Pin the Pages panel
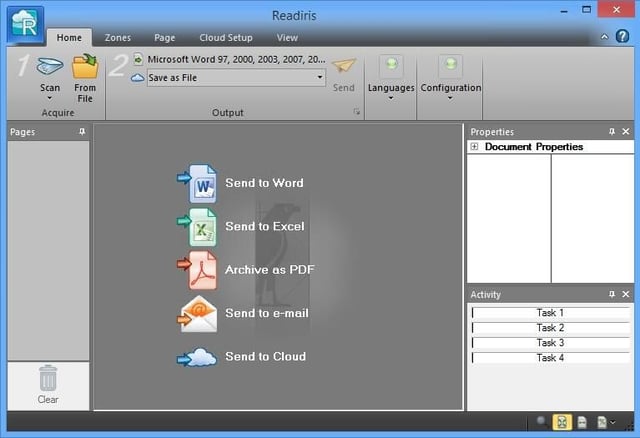 tap(82, 131)
